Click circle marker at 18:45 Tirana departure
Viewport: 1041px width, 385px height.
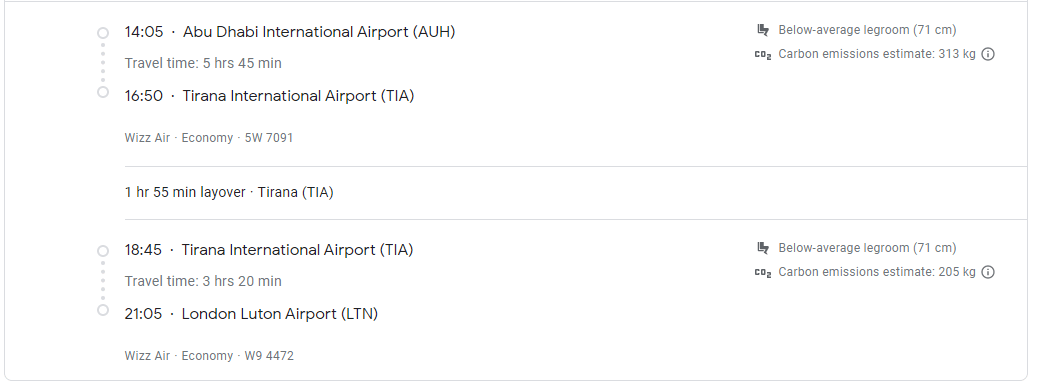pos(103,251)
